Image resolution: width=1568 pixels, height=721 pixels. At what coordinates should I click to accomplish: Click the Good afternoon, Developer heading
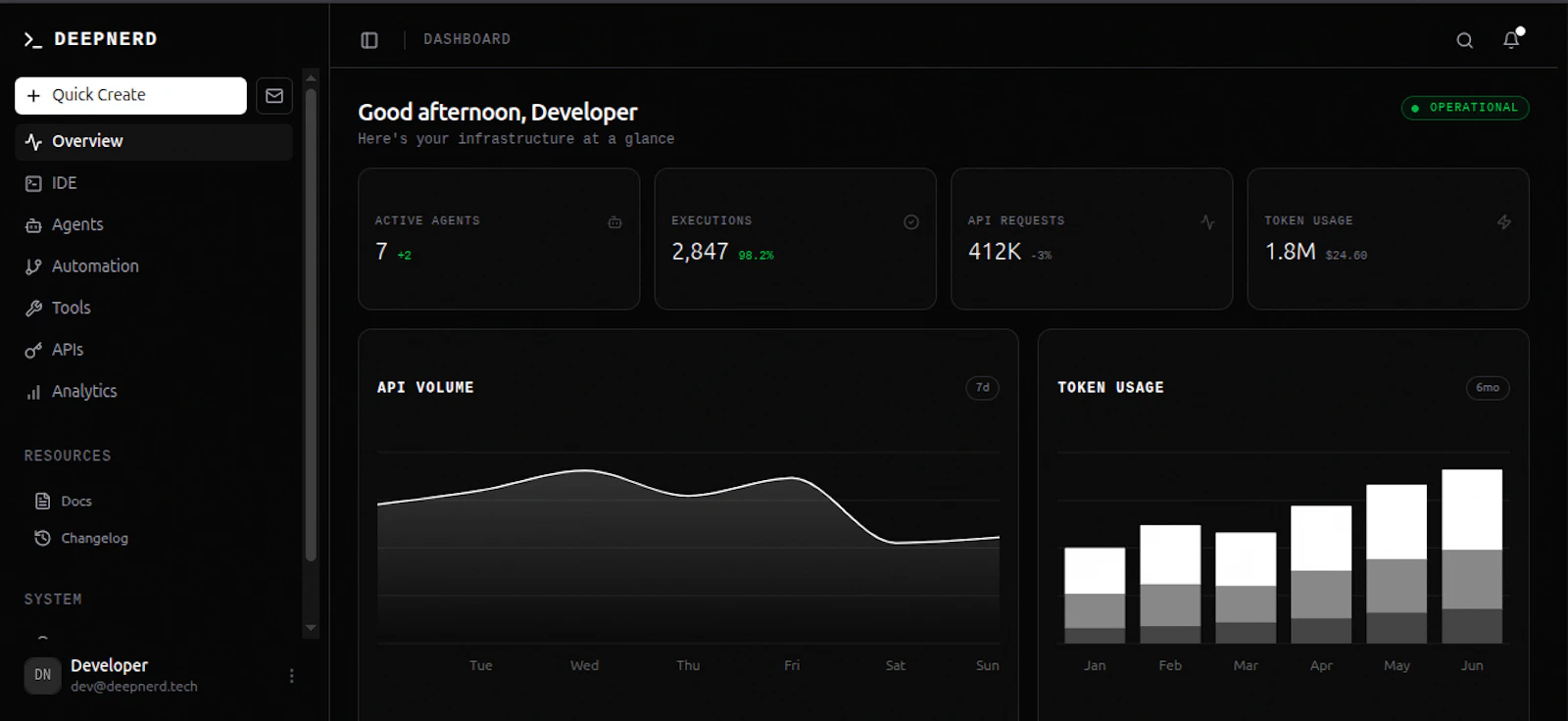click(x=498, y=113)
